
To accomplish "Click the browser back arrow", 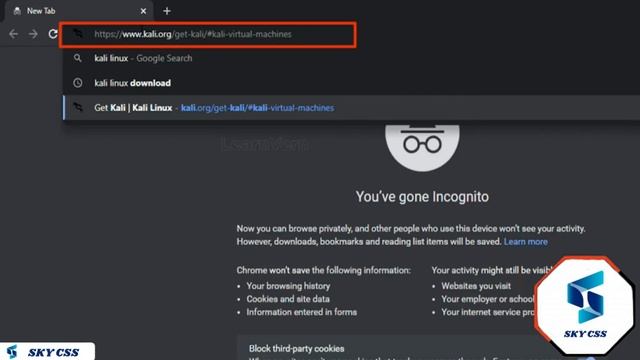I will 13,34.
